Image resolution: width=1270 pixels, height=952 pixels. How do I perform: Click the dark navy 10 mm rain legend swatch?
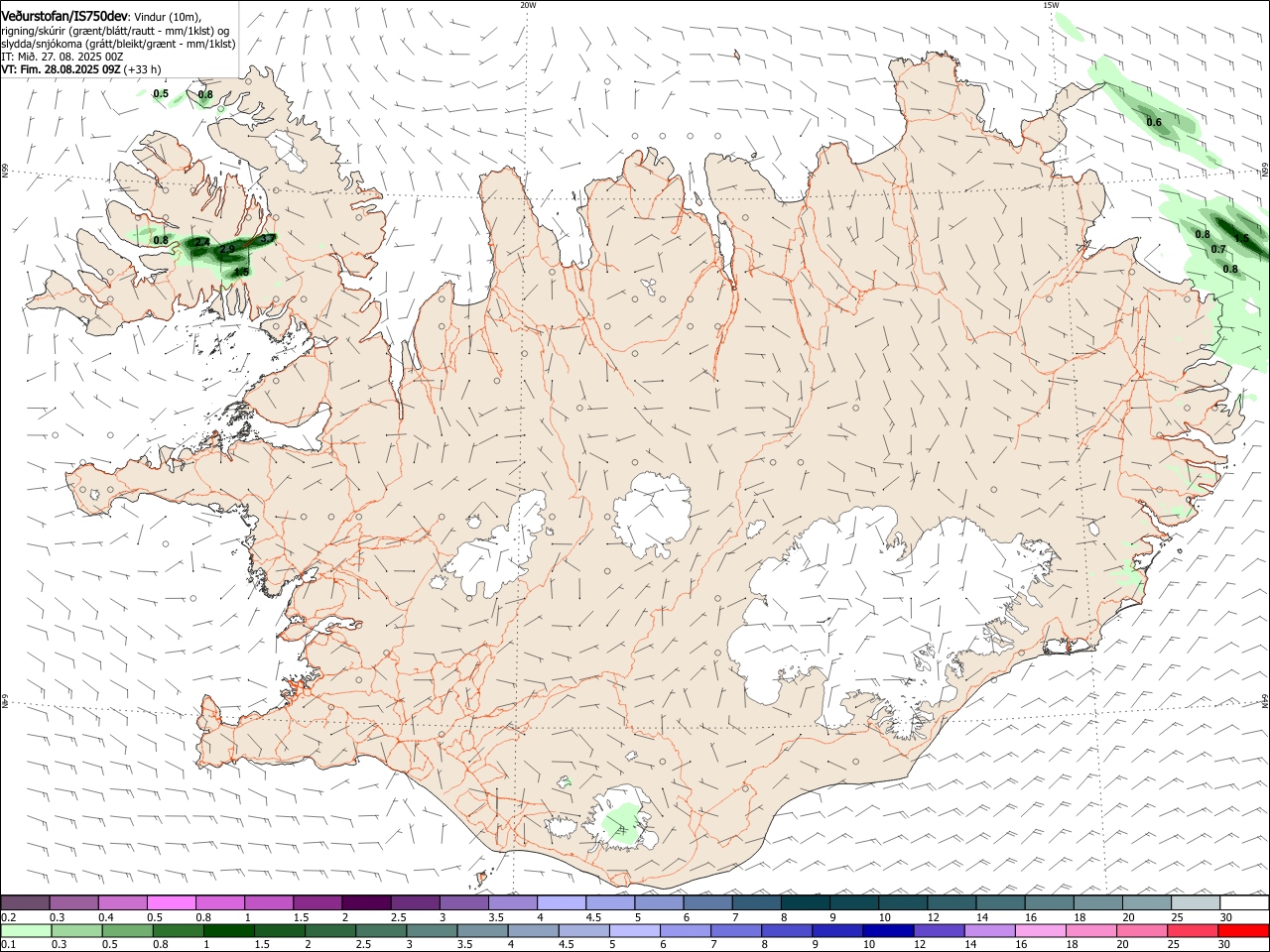(886, 930)
